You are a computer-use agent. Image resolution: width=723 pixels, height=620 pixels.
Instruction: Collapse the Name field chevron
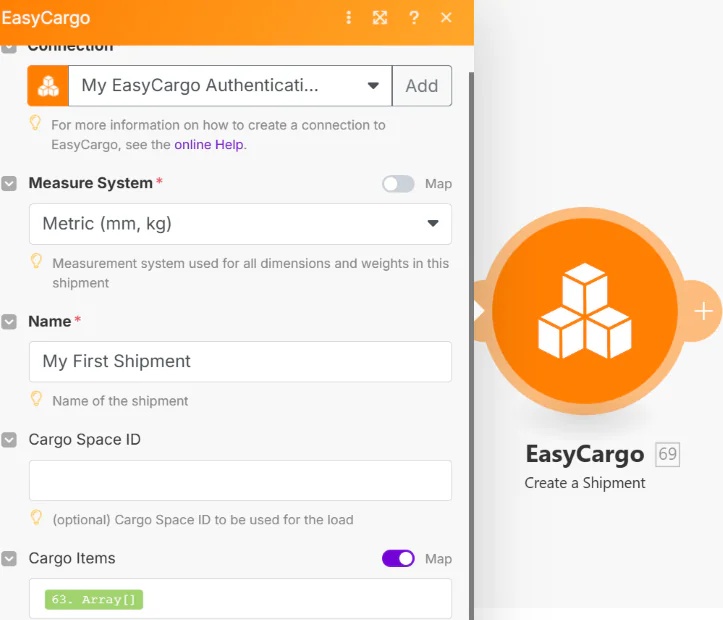click(x=9, y=321)
